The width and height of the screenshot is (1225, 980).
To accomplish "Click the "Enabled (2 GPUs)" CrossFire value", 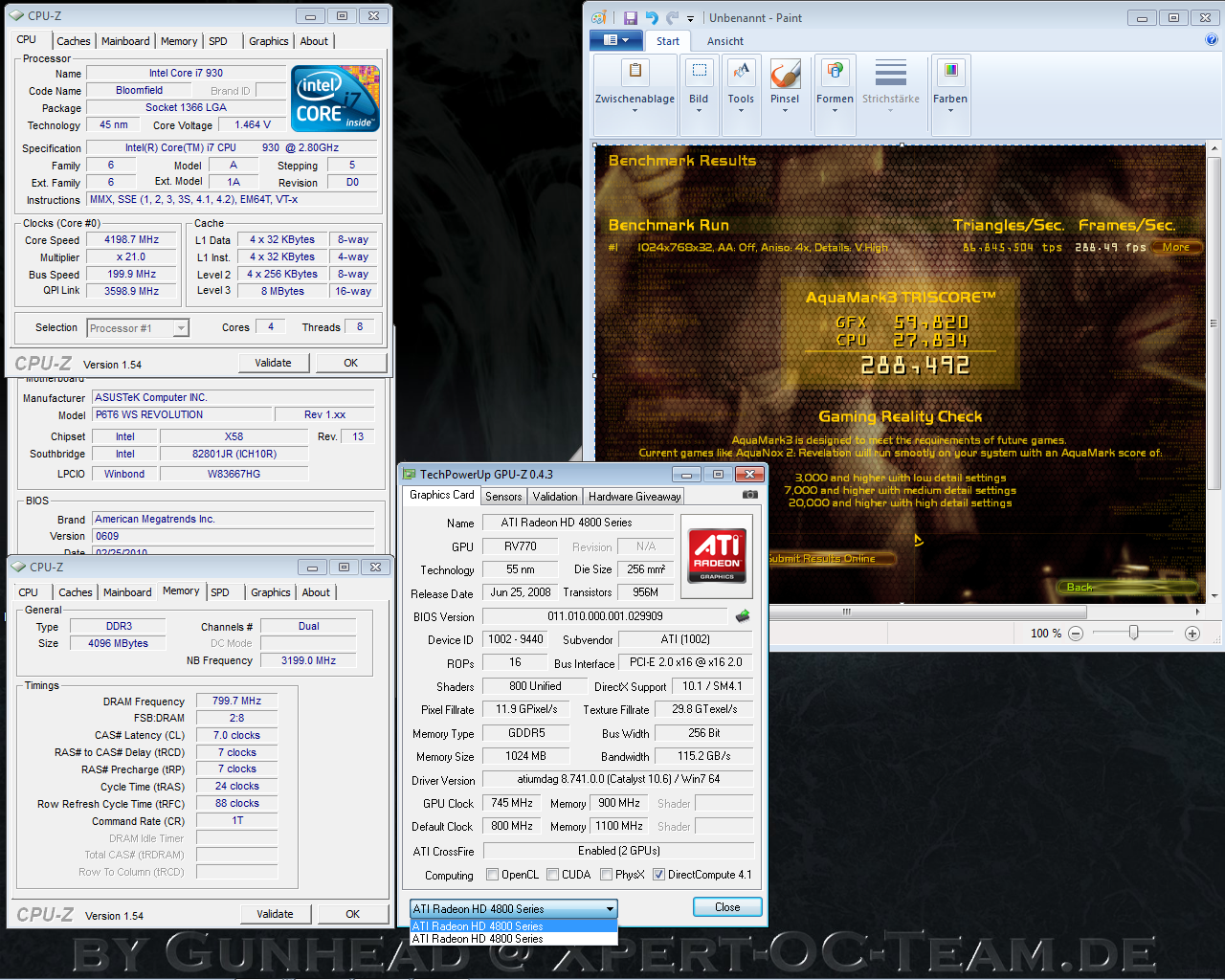I will (618, 850).
